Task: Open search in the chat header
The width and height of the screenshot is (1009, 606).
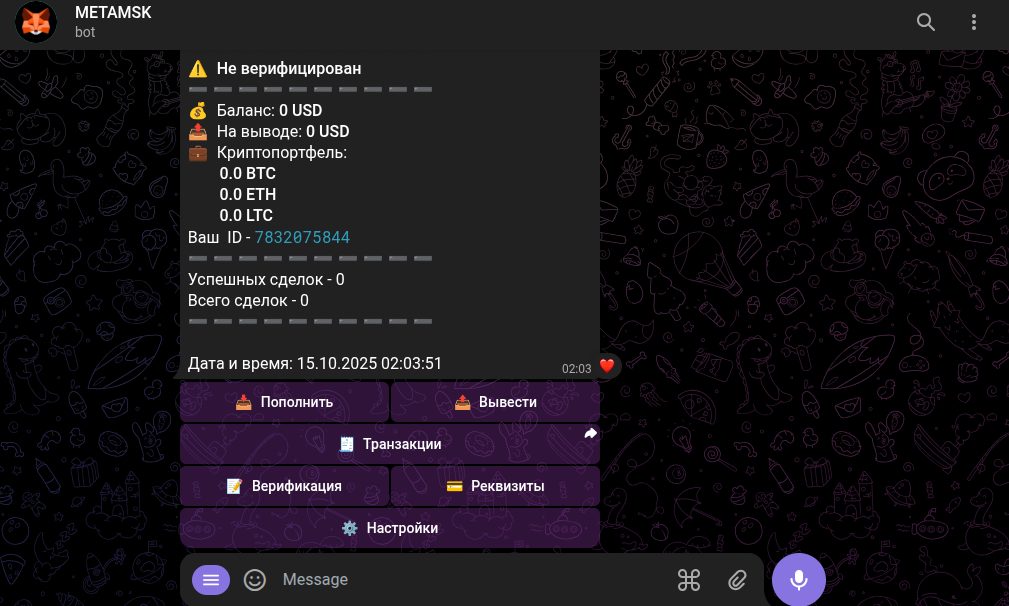Action: point(925,23)
